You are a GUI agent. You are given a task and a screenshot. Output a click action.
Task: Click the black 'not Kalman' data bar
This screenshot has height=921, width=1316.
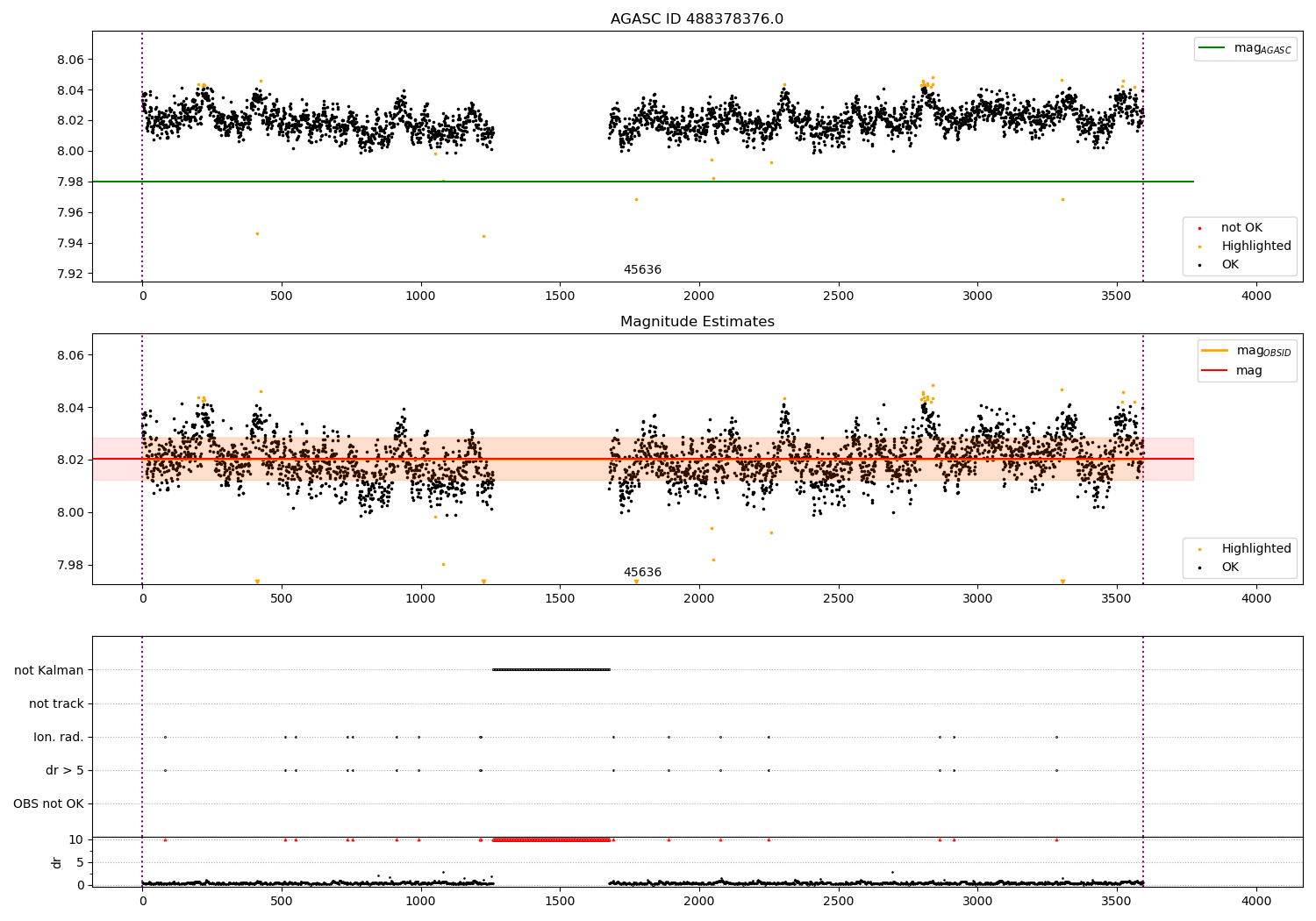[x=551, y=669]
